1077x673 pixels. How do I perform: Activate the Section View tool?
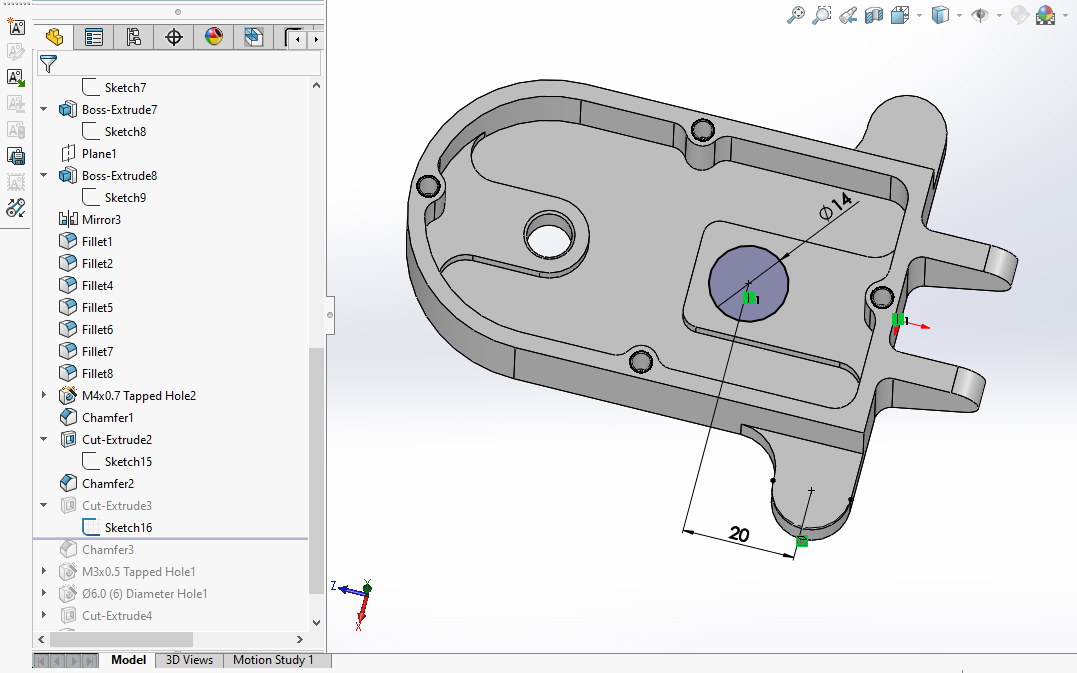[874, 15]
